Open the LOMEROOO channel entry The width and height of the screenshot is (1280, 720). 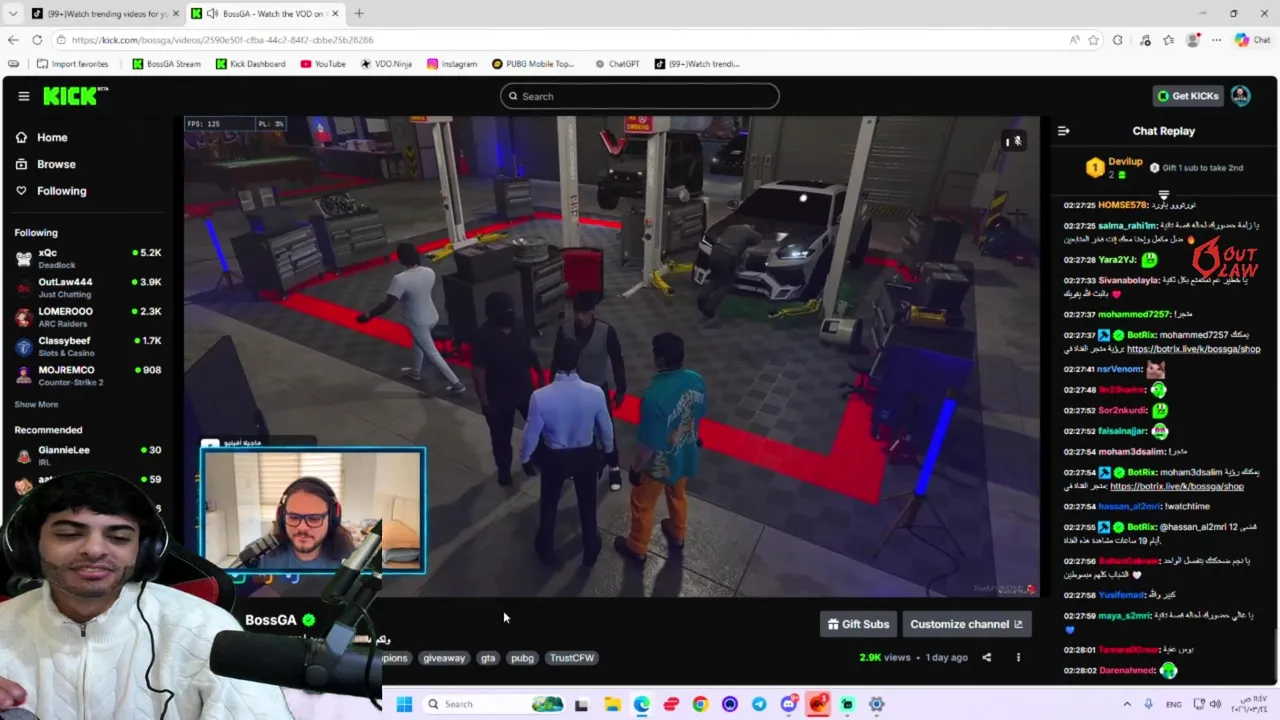(88, 316)
